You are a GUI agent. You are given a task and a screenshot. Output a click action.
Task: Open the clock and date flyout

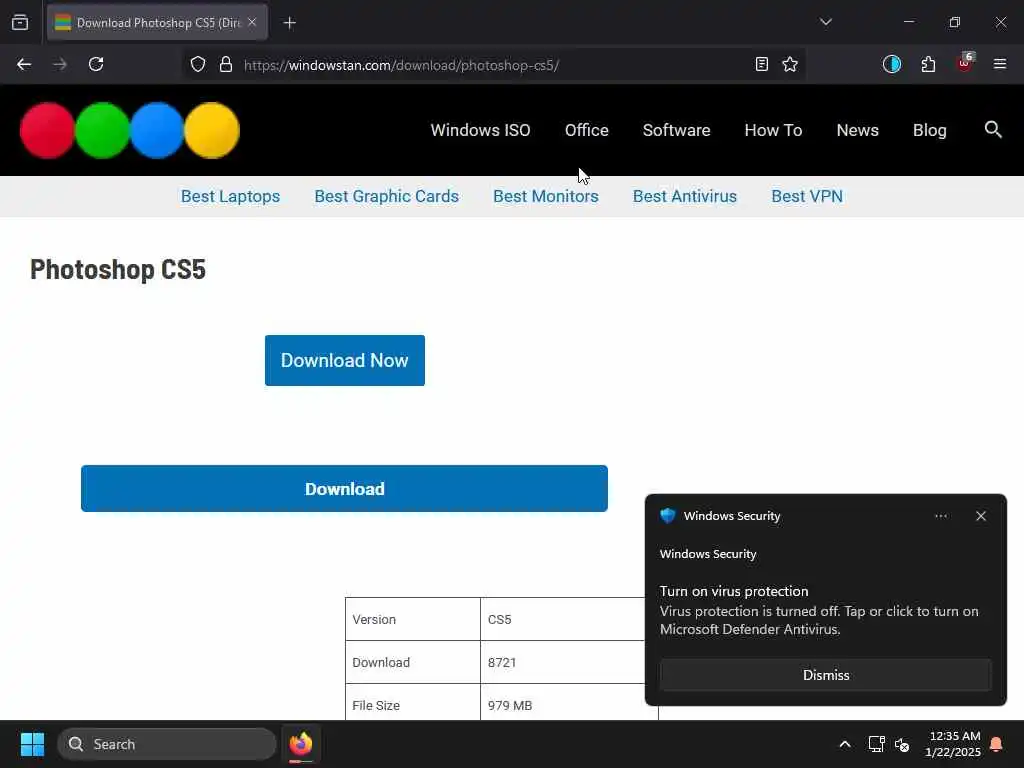coord(952,744)
